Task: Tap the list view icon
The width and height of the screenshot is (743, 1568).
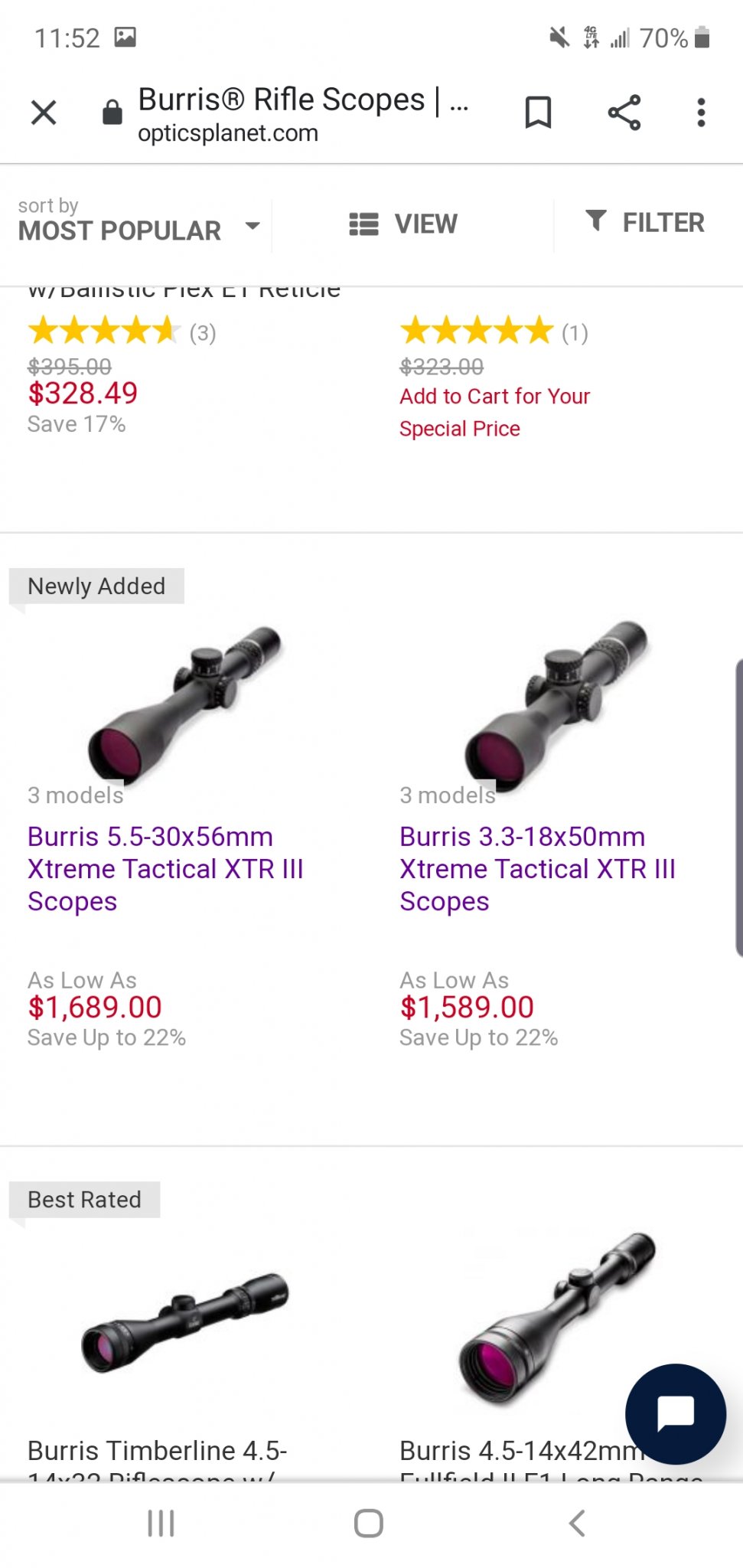Action: coord(364,224)
